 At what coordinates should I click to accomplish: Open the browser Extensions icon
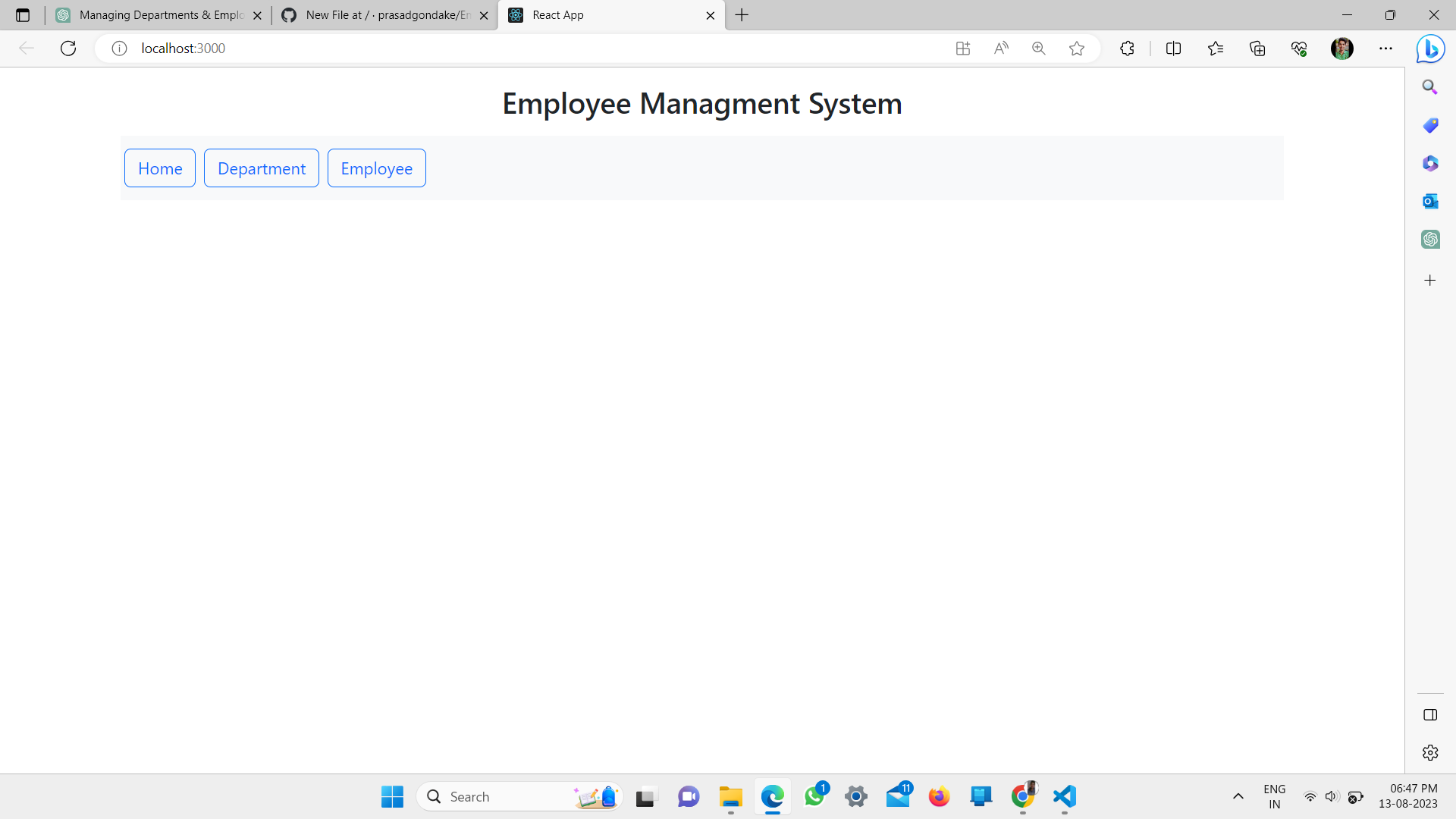[1127, 48]
